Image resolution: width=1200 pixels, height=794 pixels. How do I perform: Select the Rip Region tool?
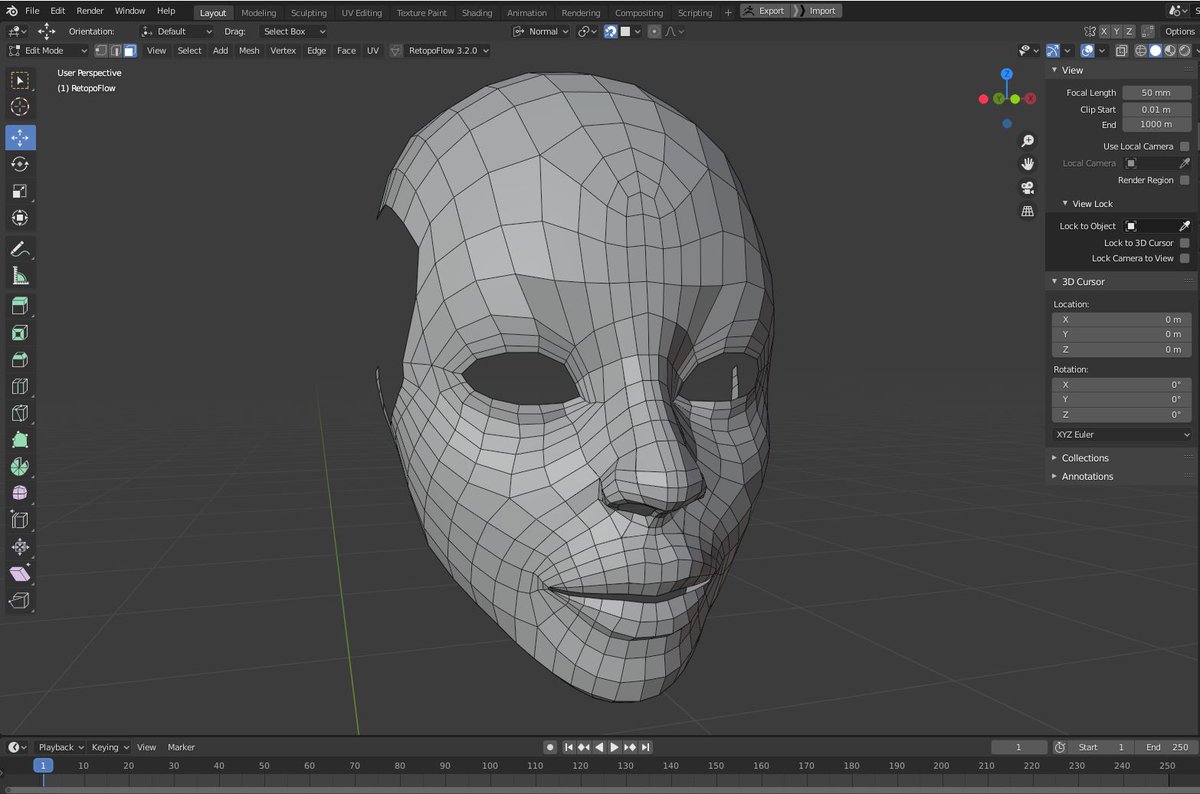(x=20, y=601)
